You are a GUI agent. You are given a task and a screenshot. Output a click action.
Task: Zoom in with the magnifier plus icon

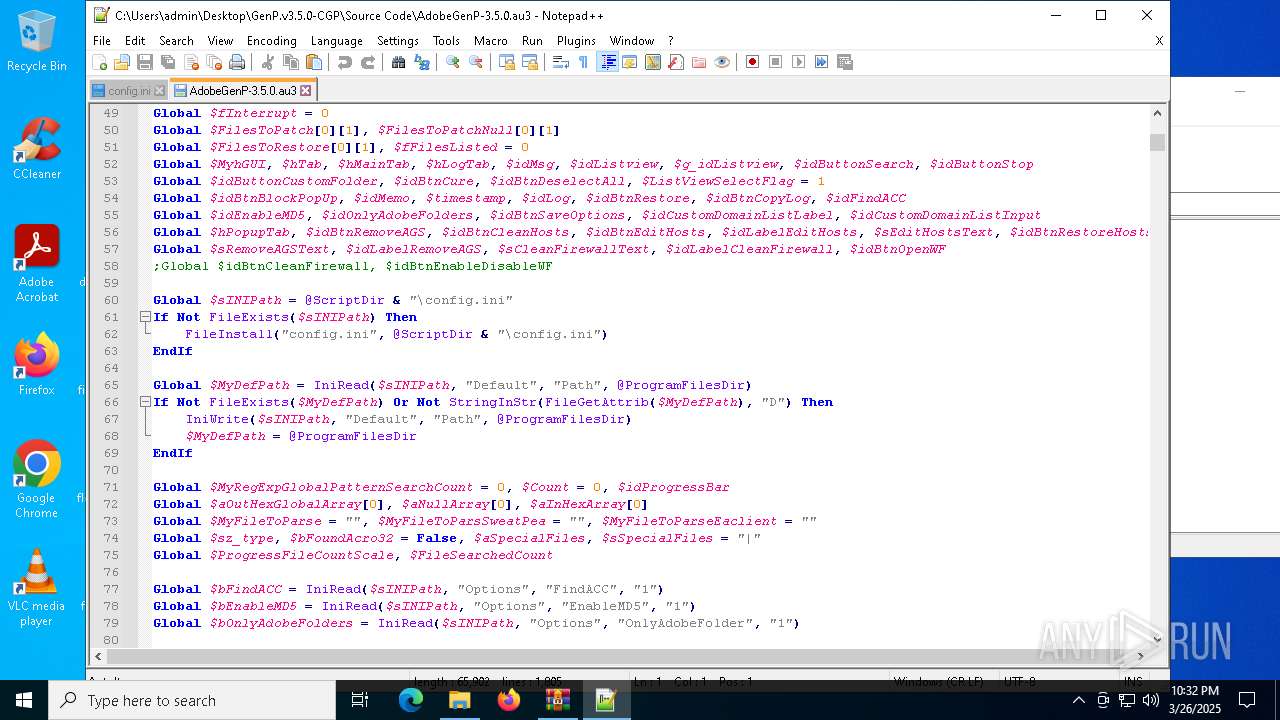[x=453, y=62]
